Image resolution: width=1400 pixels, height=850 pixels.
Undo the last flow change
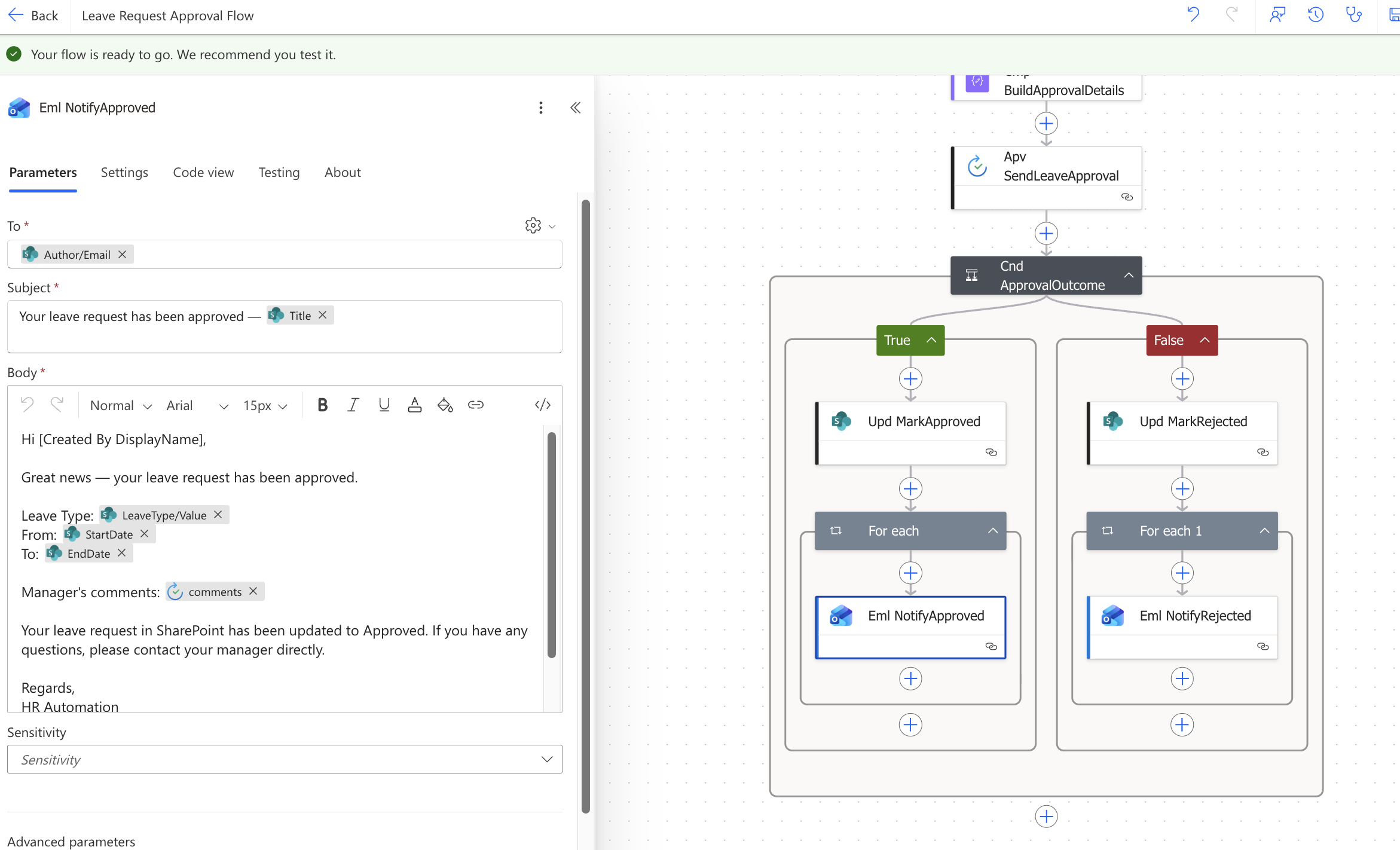coord(1193,14)
